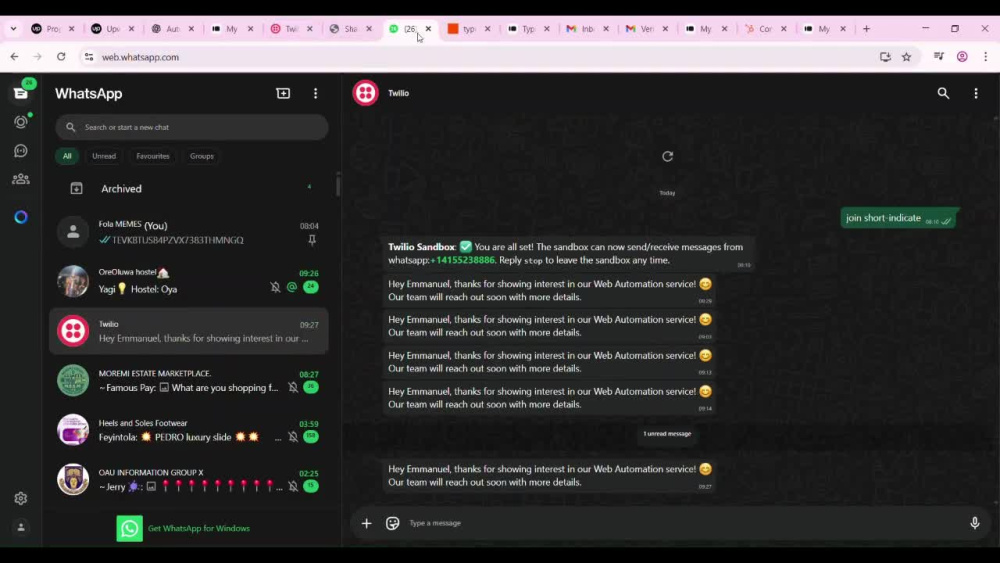Switch to the Ver Gmail browser tab
Image resolution: width=1000 pixels, height=563 pixels.
(647, 29)
